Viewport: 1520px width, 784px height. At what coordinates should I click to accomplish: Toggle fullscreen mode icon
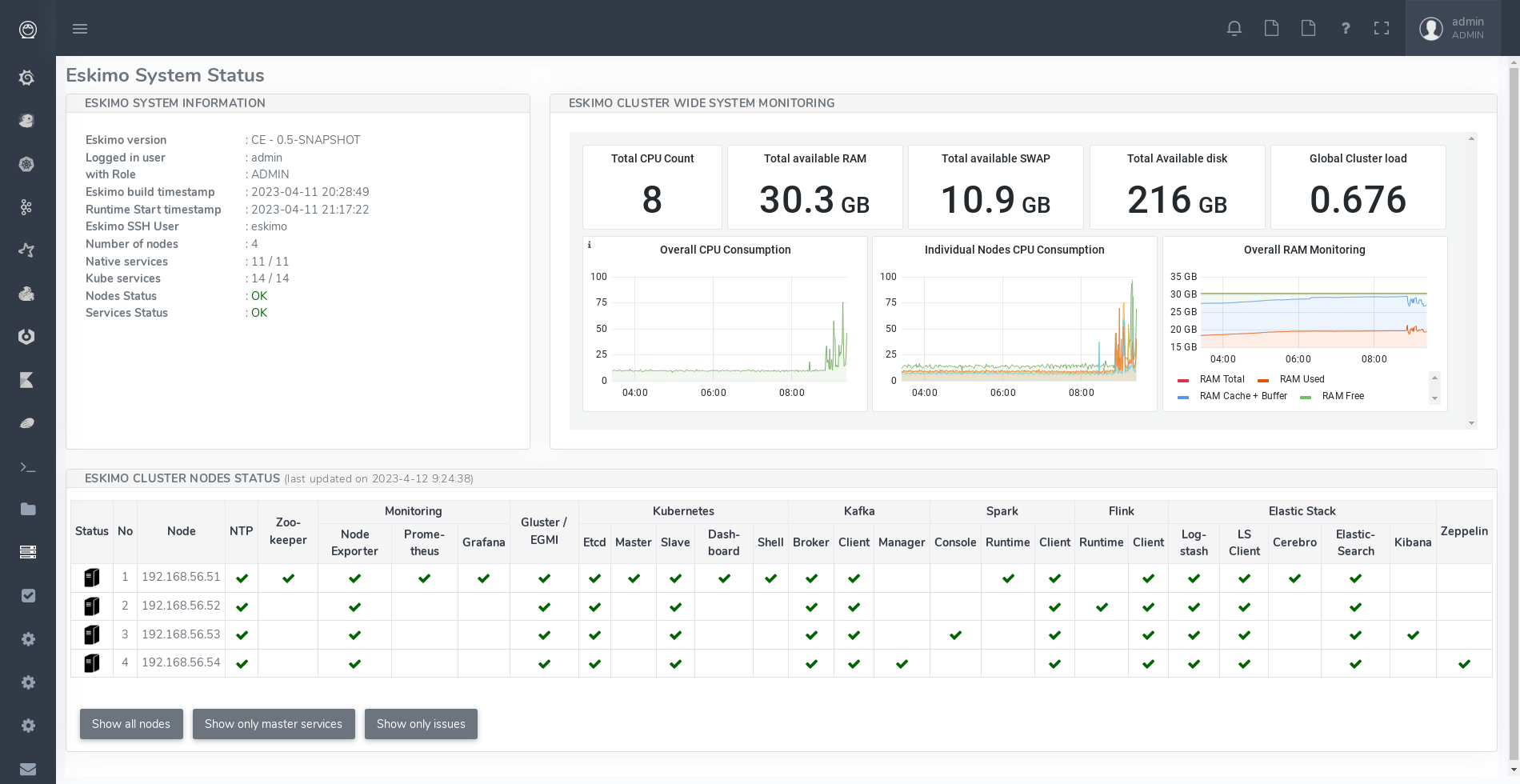point(1382,29)
